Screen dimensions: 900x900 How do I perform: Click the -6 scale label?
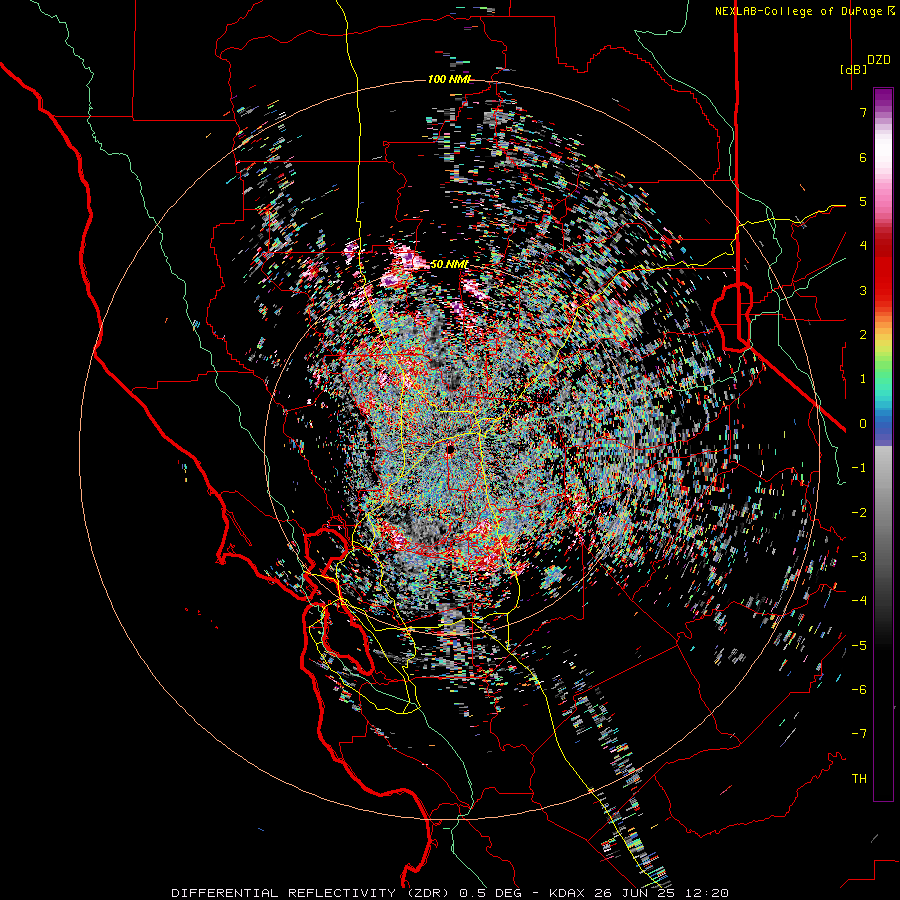coord(859,689)
